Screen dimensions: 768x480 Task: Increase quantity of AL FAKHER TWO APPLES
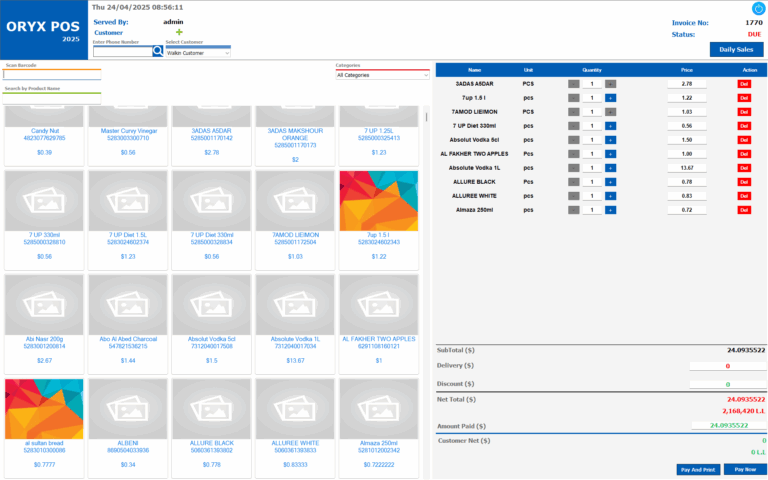[x=610, y=154]
